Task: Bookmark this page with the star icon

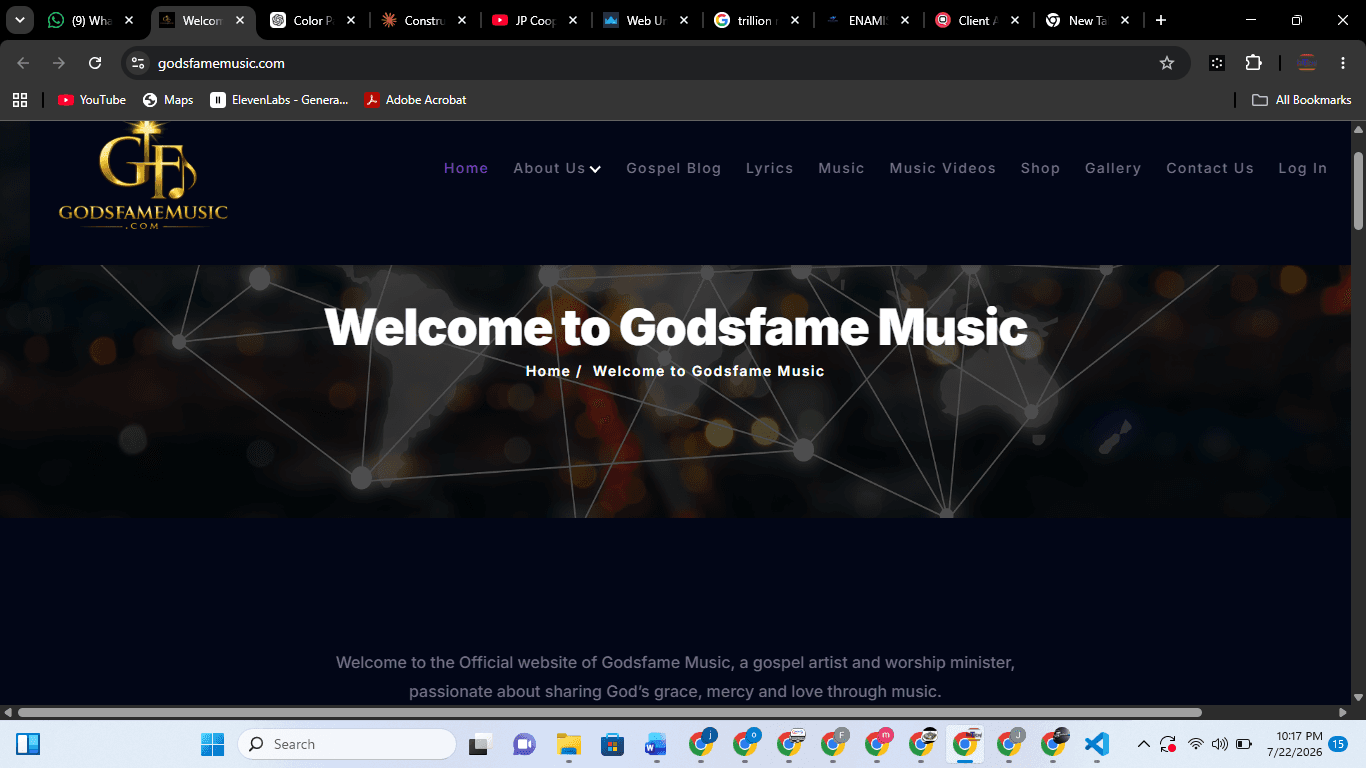Action: pyautogui.click(x=1167, y=63)
